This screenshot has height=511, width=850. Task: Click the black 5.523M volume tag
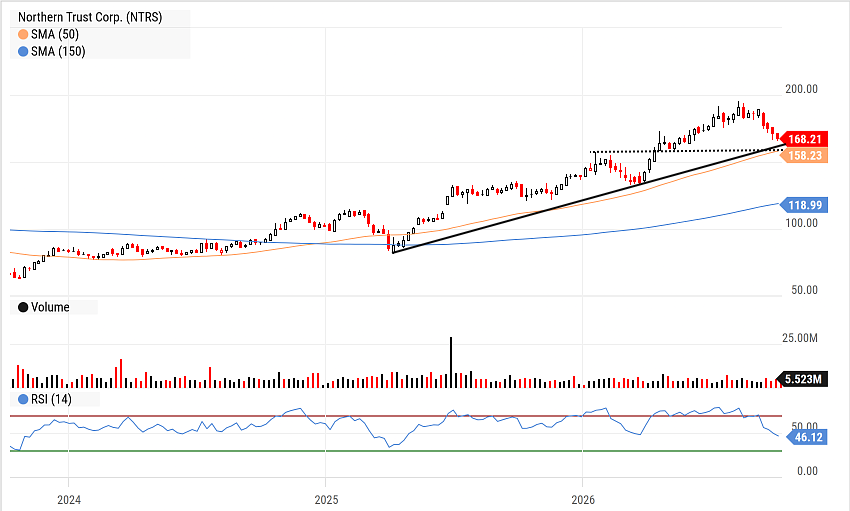(x=802, y=379)
